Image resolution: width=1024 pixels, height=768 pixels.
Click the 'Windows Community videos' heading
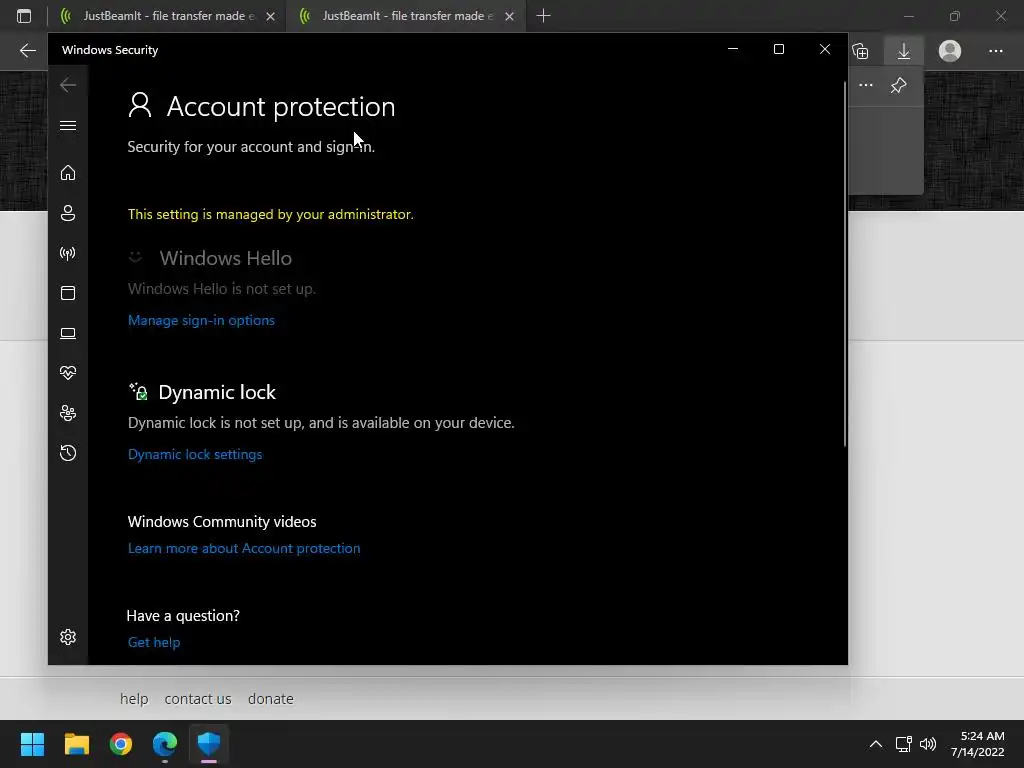tap(222, 521)
